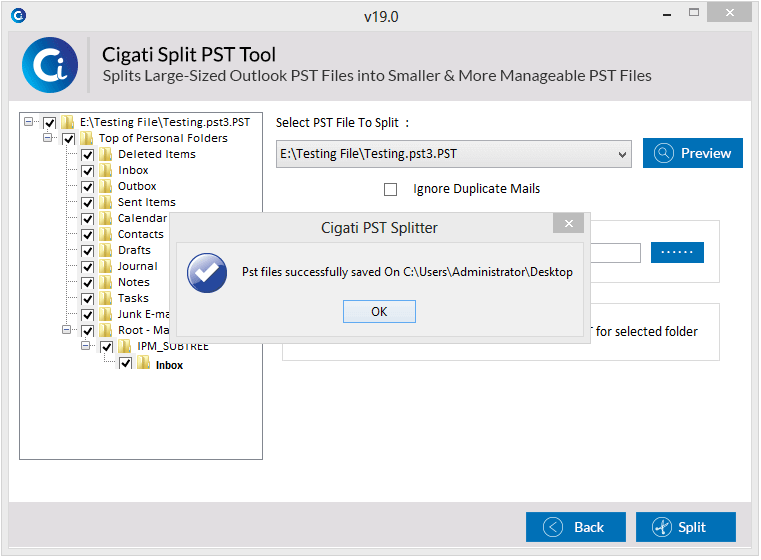The height and width of the screenshot is (560, 761).
Task: Click the Calendar folder icon
Action: (x=105, y=218)
